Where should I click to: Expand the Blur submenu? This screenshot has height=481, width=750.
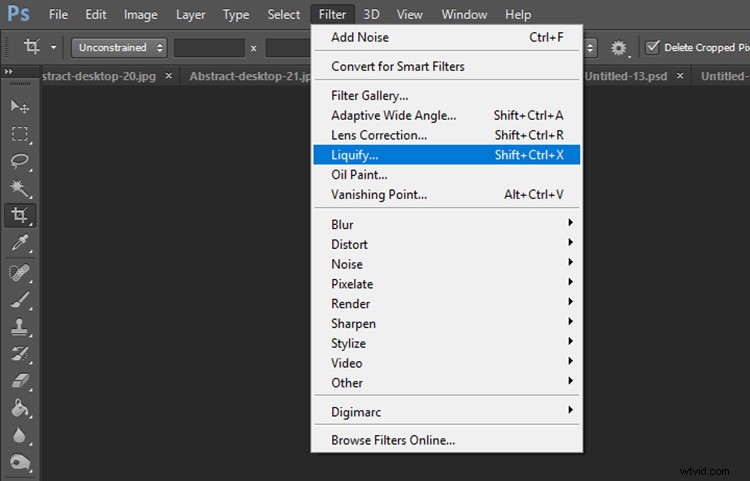[x=447, y=224]
